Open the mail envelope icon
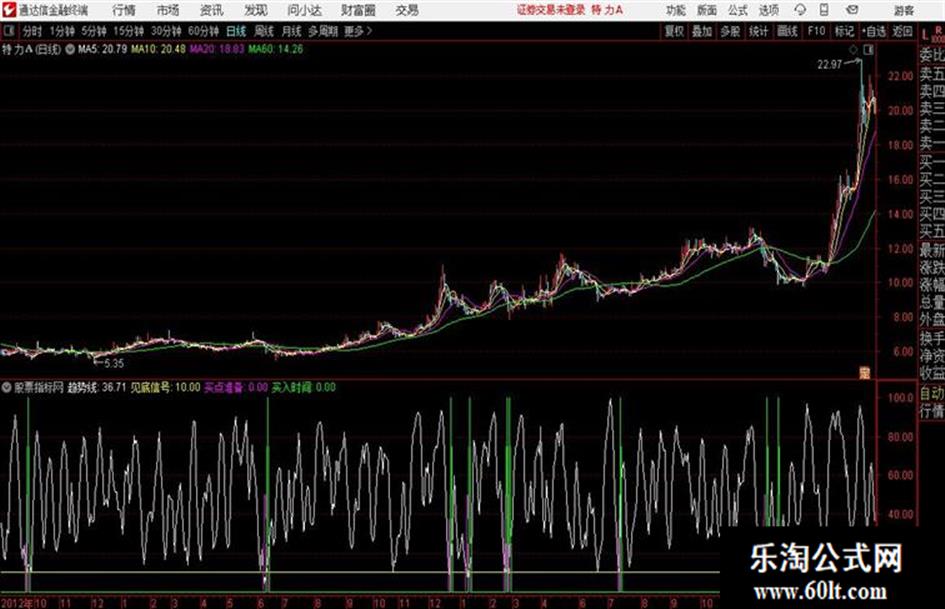 click(852, 10)
